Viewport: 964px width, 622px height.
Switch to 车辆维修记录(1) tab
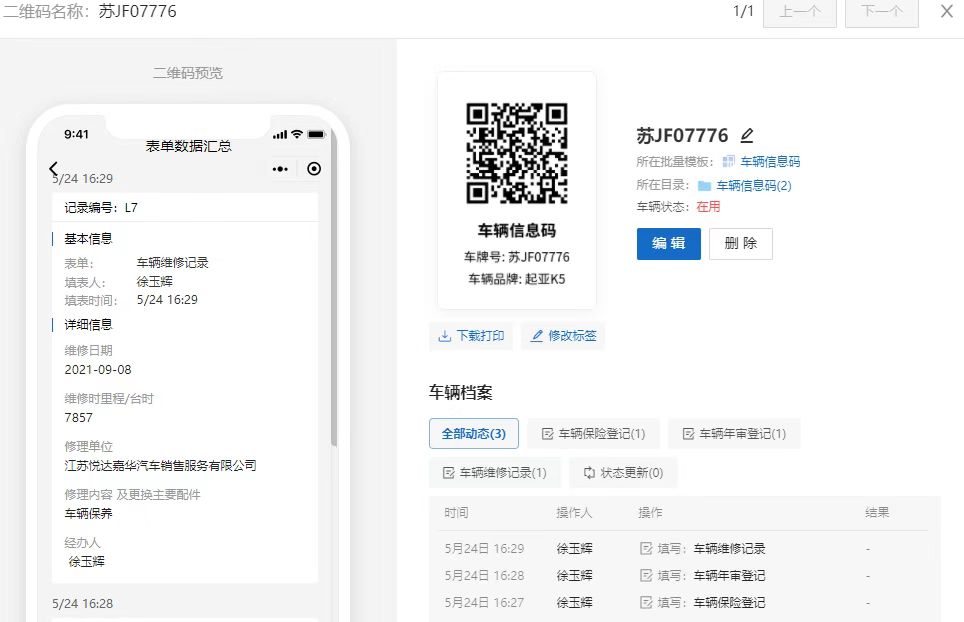click(494, 473)
